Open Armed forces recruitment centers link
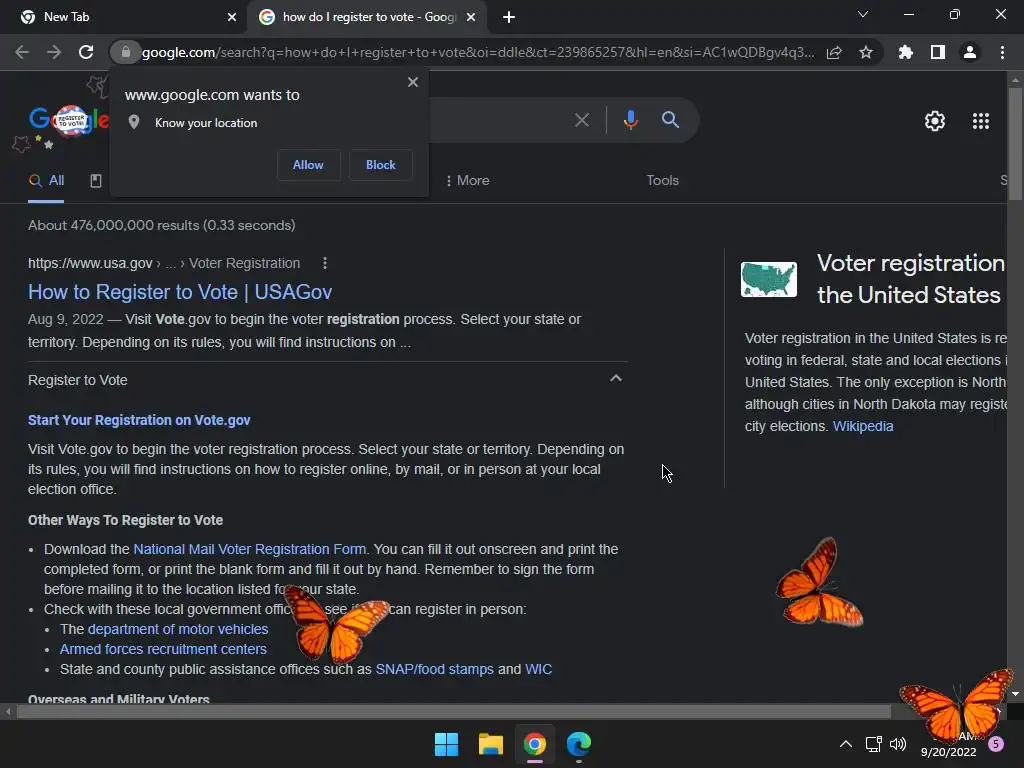This screenshot has height=768, width=1024. tap(163, 649)
